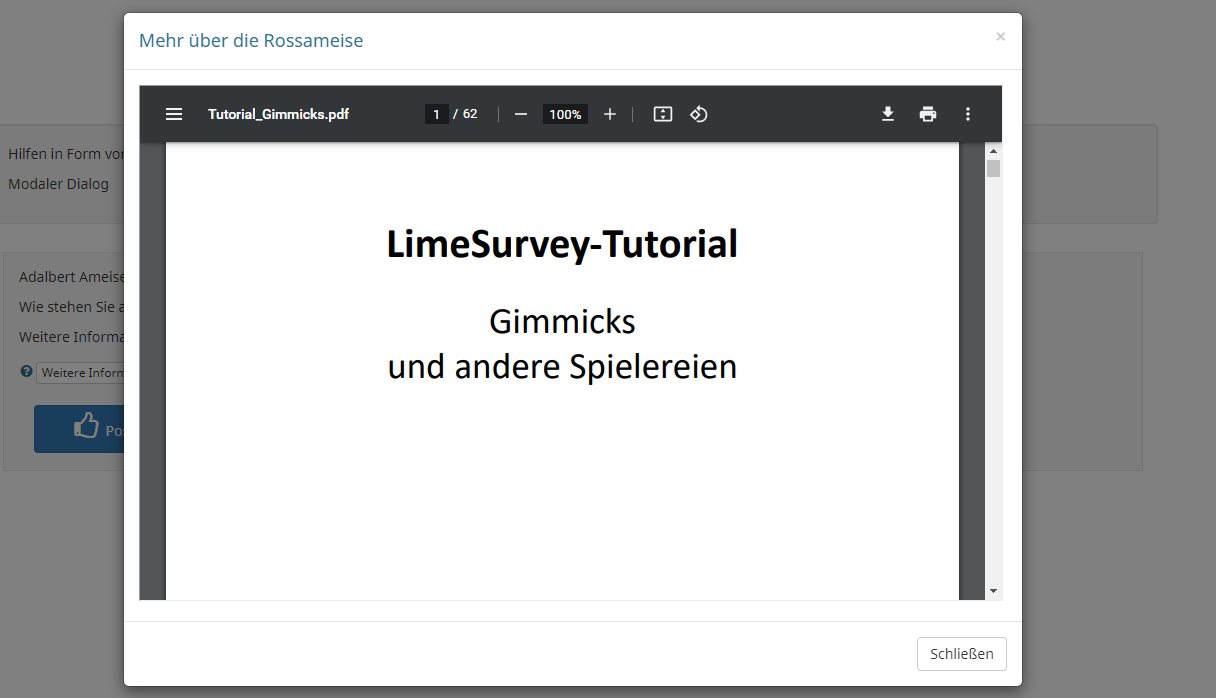This screenshot has height=698, width=1216.
Task: Click the page number field showing 1
Action: pos(436,114)
